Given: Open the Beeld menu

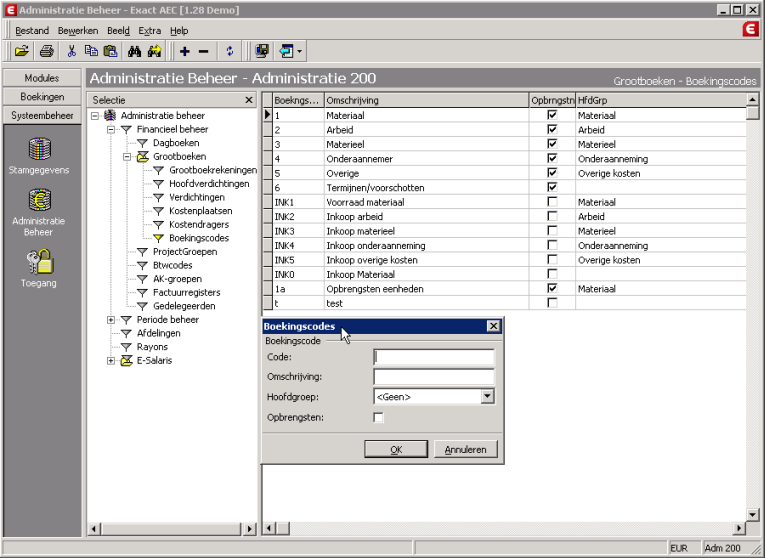Looking at the screenshot, I should (x=119, y=31).
